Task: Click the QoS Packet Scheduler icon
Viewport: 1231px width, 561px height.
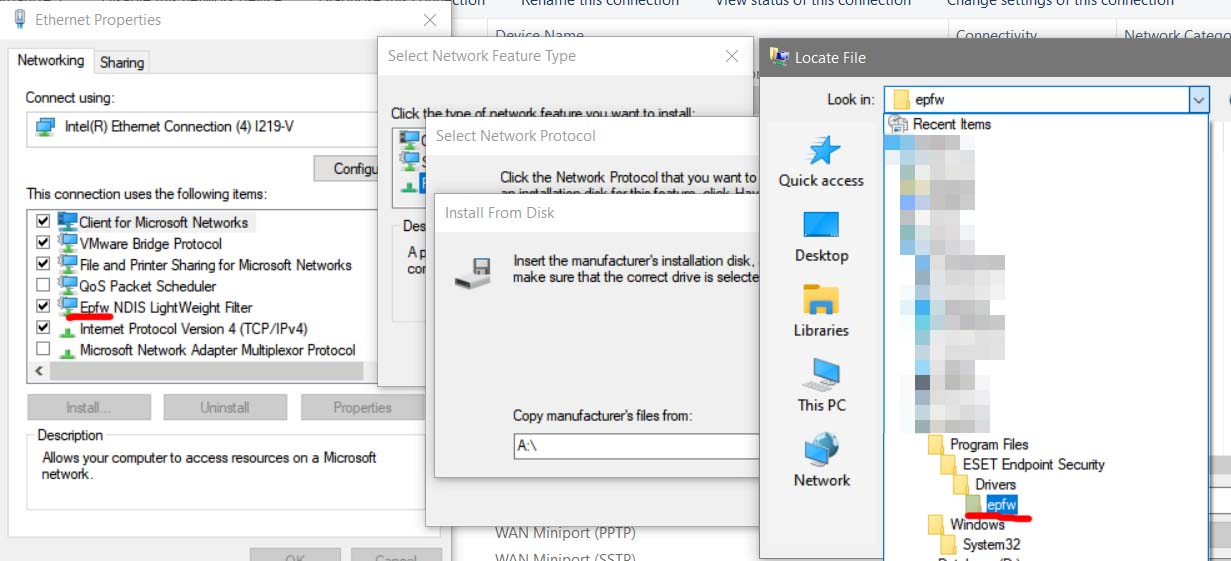Action: click(68, 285)
